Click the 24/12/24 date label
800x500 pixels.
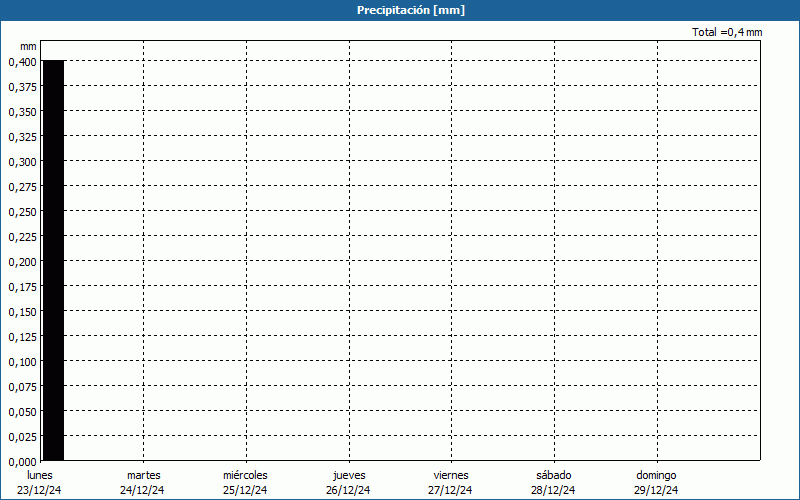142,490
